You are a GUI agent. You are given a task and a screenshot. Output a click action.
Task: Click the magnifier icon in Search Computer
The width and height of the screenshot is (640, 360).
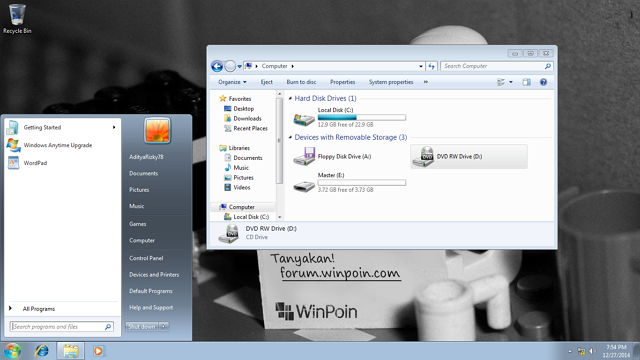[x=548, y=66]
